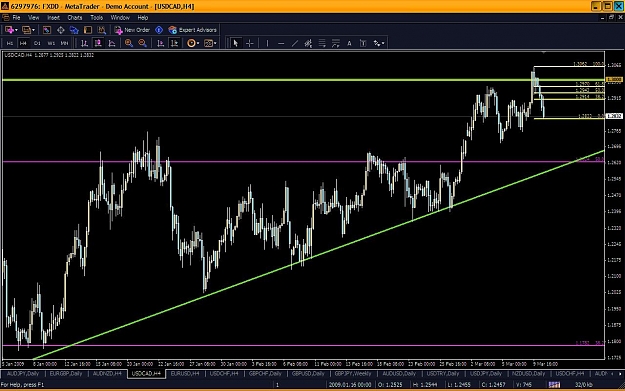The width and height of the screenshot is (625, 391).
Task: Toggle the Expert Advisors button
Action: (193, 30)
